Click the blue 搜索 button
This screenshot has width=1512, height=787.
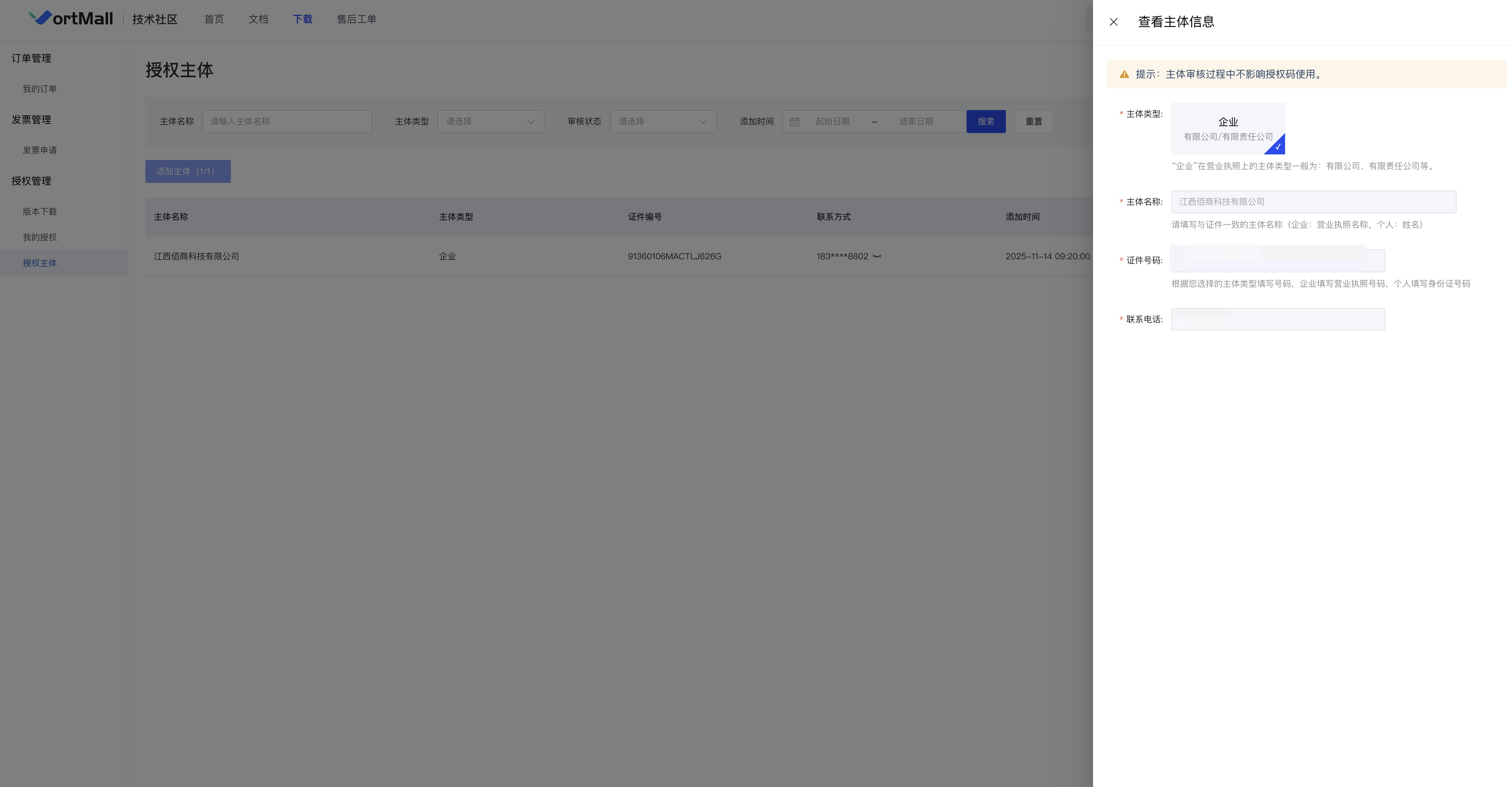(x=986, y=122)
